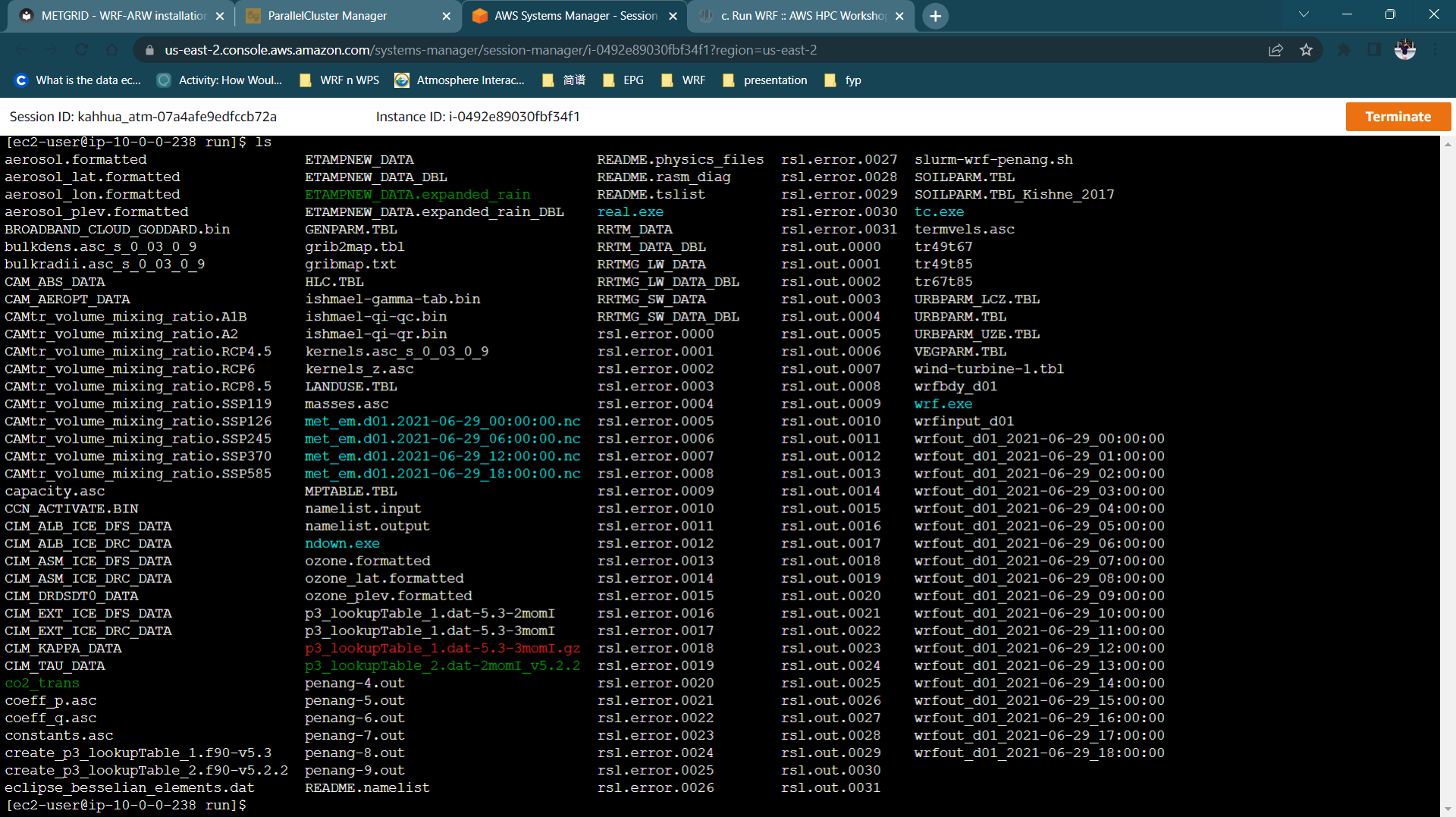Click tc.exe in the listing
1456x817 pixels.
(x=939, y=212)
